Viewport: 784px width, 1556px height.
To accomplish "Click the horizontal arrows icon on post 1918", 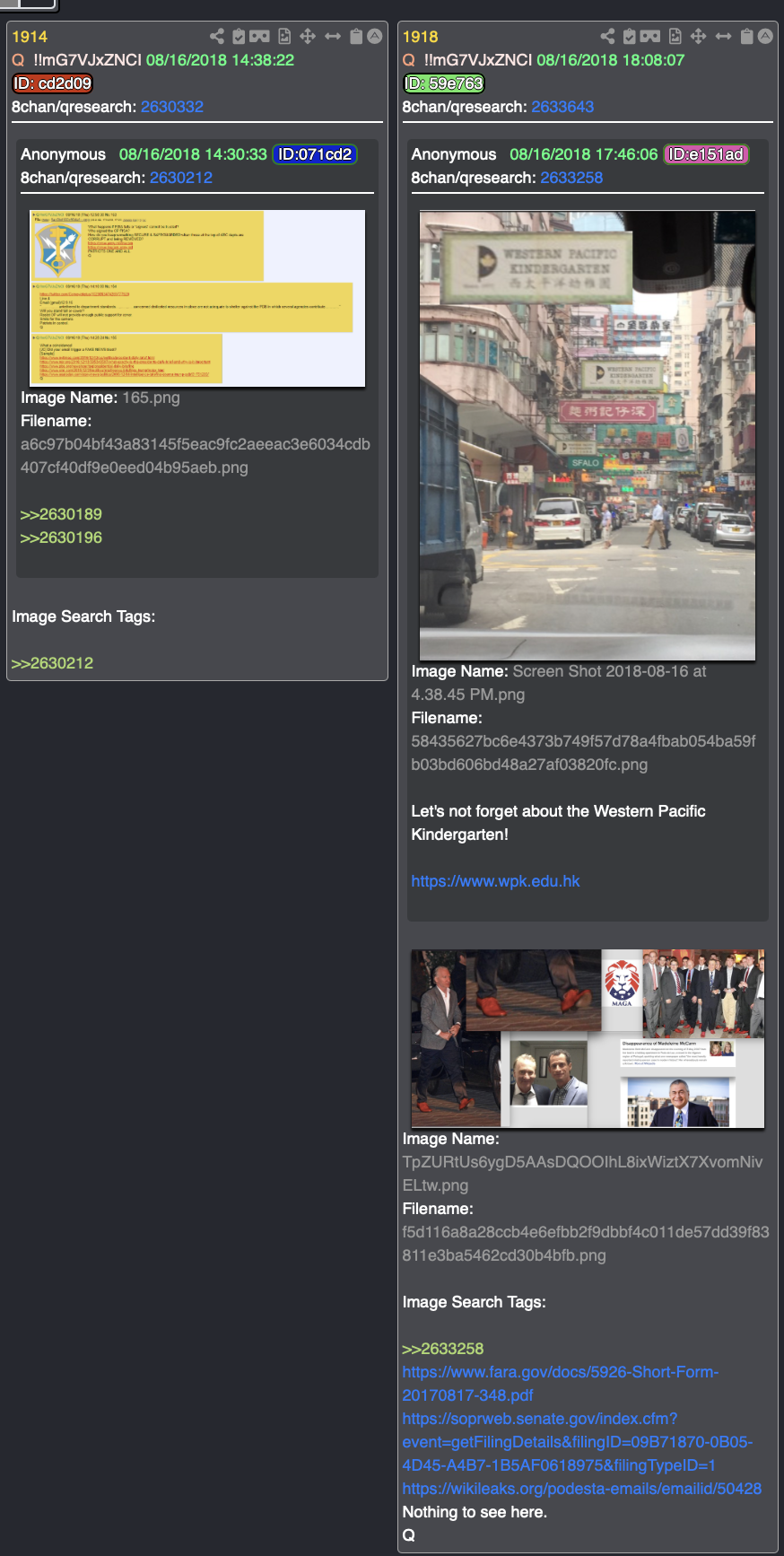I will (x=723, y=36).
